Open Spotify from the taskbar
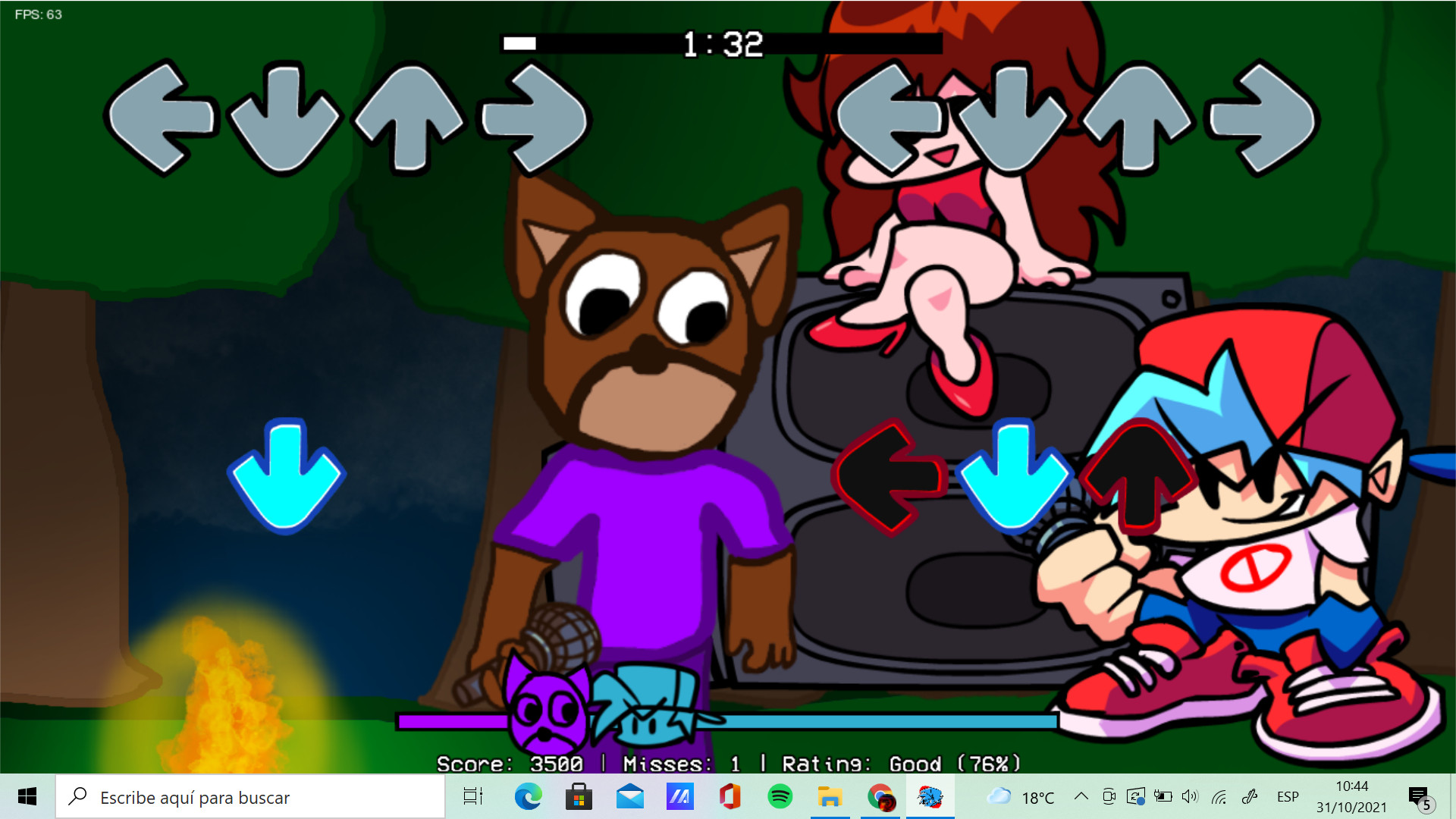Viewport: 1456px width, 819px height. coord(780,797)
